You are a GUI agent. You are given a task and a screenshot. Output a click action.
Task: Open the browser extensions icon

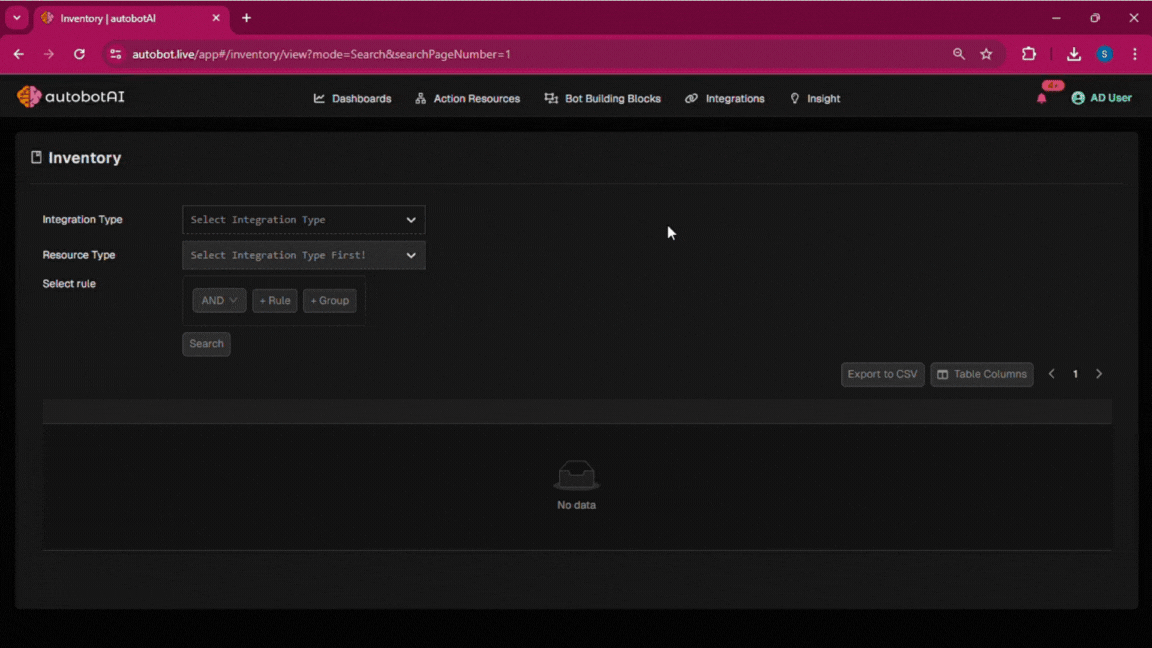(x=1028, y=54)
